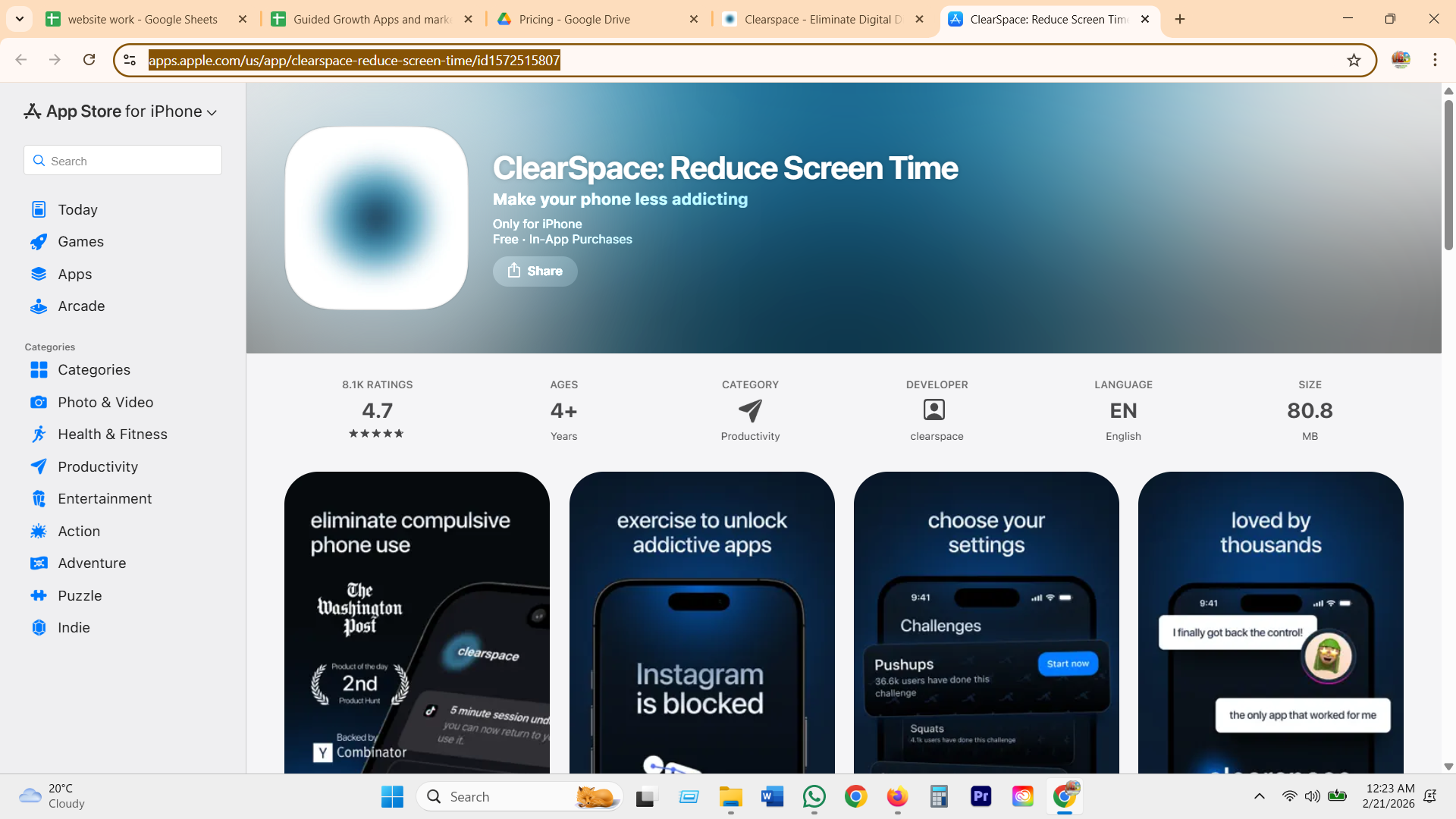Image resolution: width=1456 pixels, height=819 pixels.
Task: Reload the page
Action: click(x=89, y=60)
